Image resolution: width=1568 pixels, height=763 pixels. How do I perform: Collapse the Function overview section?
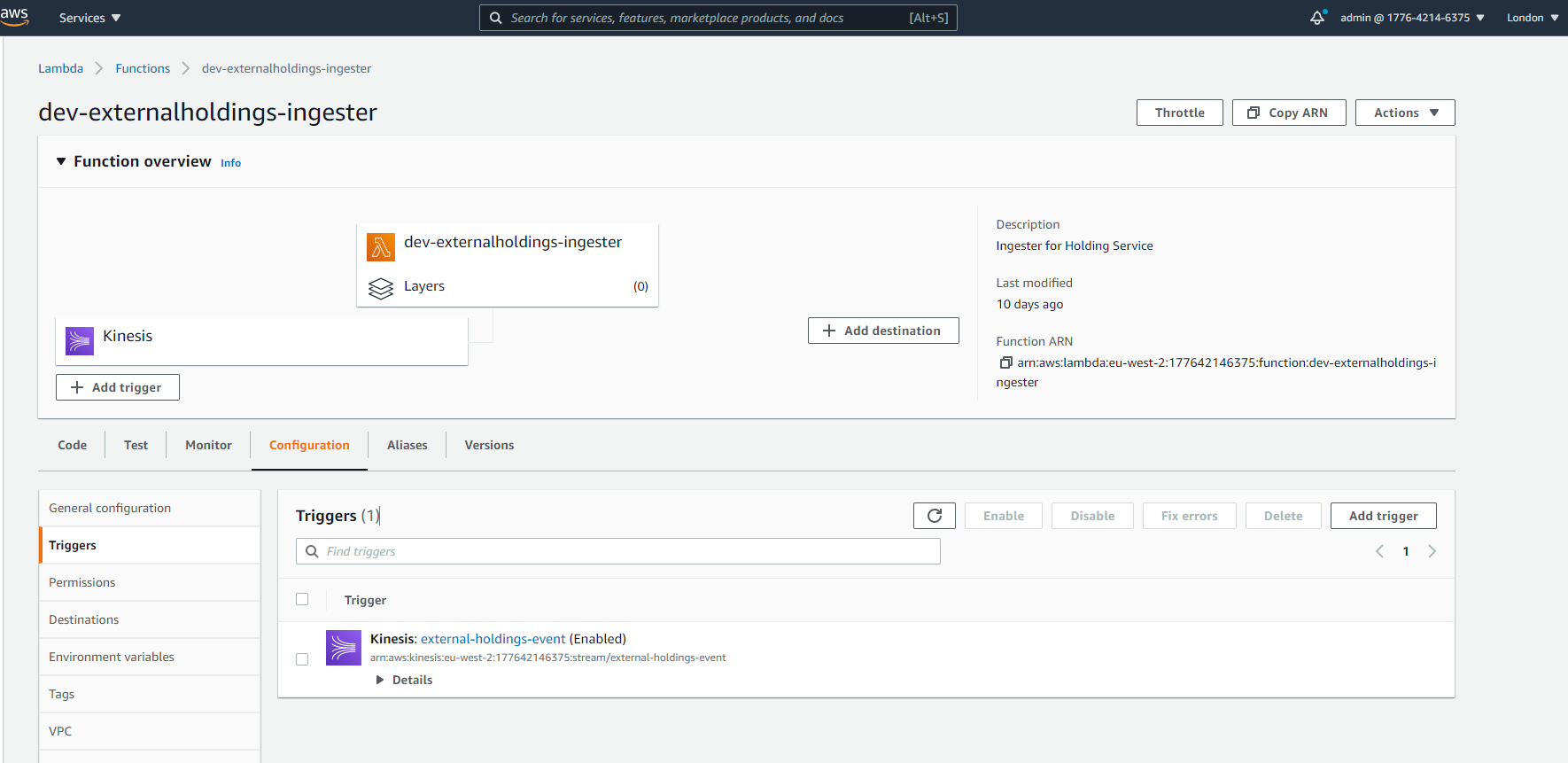[61, 161]
